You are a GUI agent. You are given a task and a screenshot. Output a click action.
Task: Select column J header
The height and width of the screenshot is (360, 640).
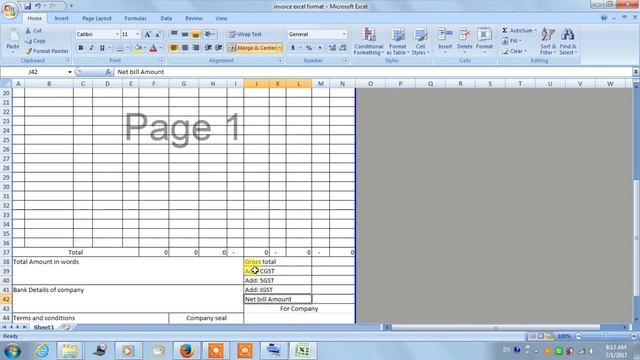[256, 84]
